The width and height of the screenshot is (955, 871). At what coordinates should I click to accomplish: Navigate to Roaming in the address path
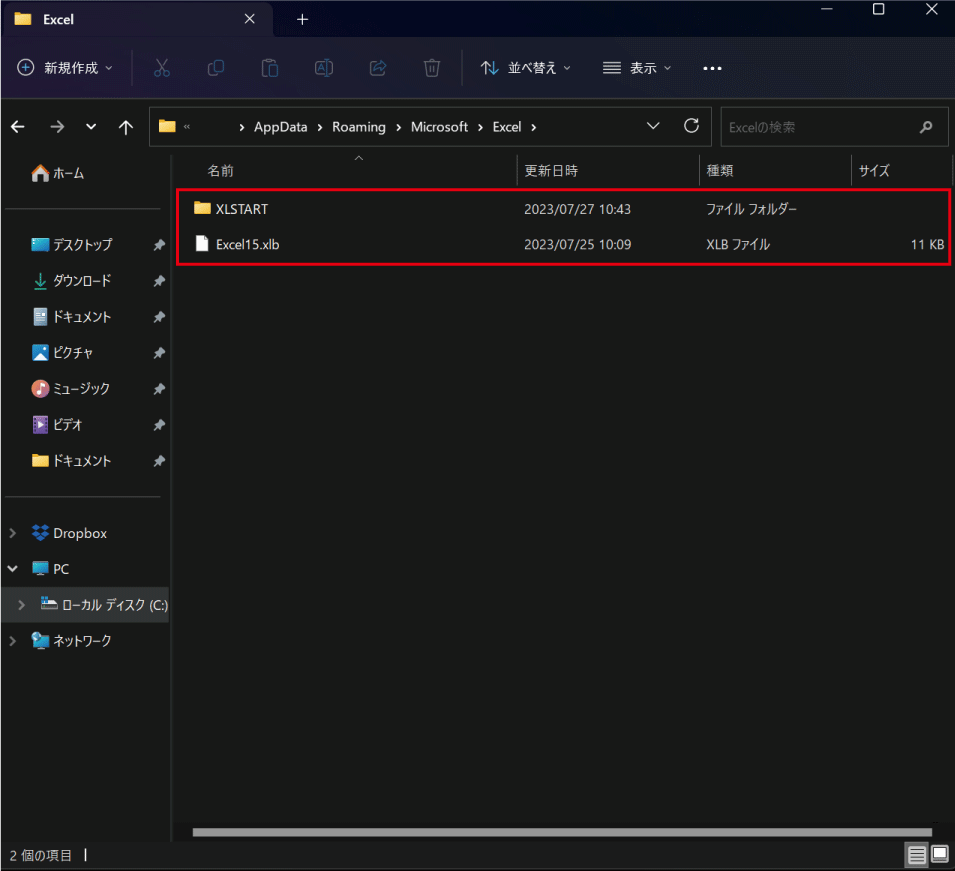[359, 127]
